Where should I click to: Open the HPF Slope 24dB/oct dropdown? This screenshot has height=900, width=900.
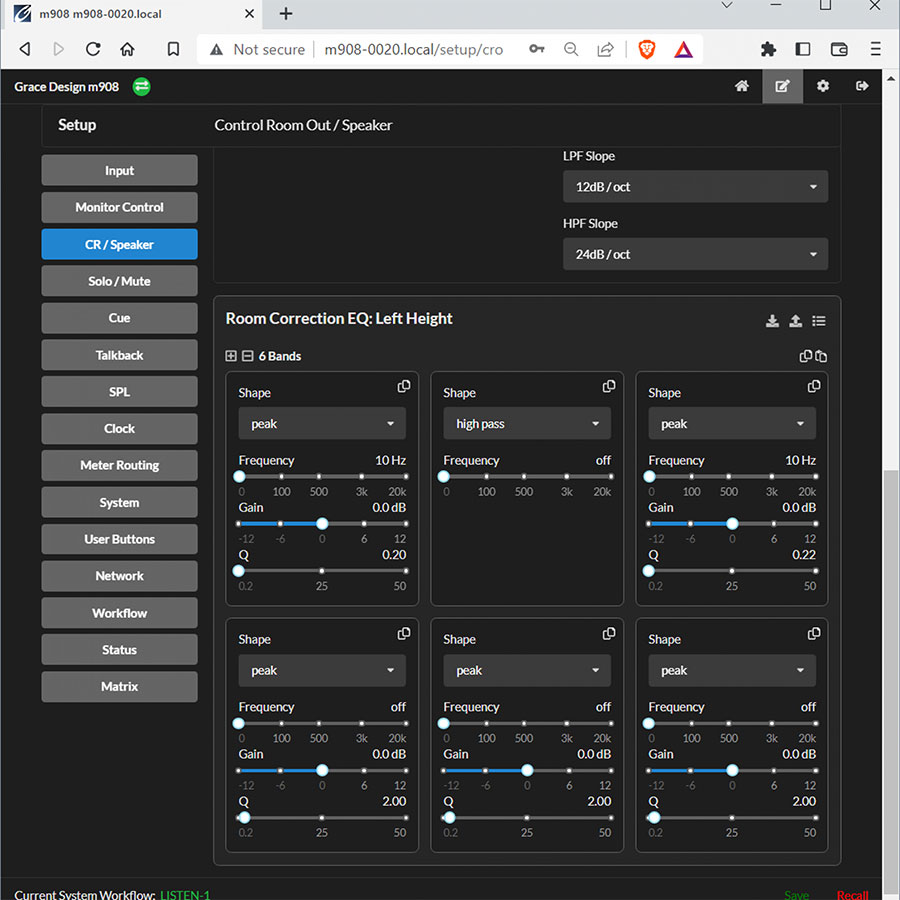[695, 254]
